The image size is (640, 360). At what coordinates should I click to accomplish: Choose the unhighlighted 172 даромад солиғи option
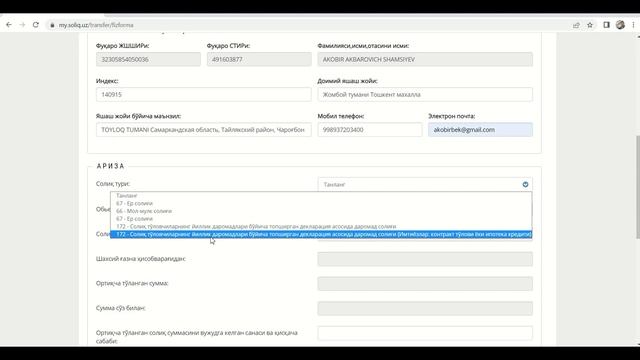tap(321, 227)
